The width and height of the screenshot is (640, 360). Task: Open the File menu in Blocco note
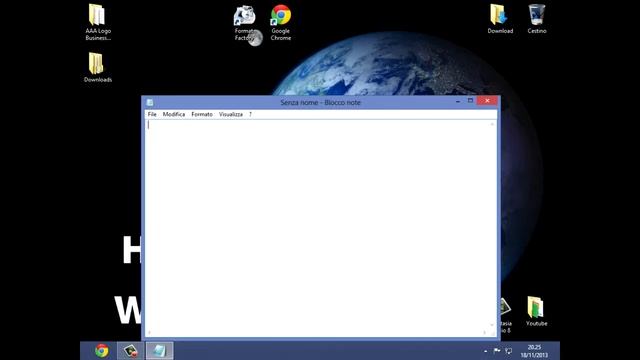click(x=152, y=114)
